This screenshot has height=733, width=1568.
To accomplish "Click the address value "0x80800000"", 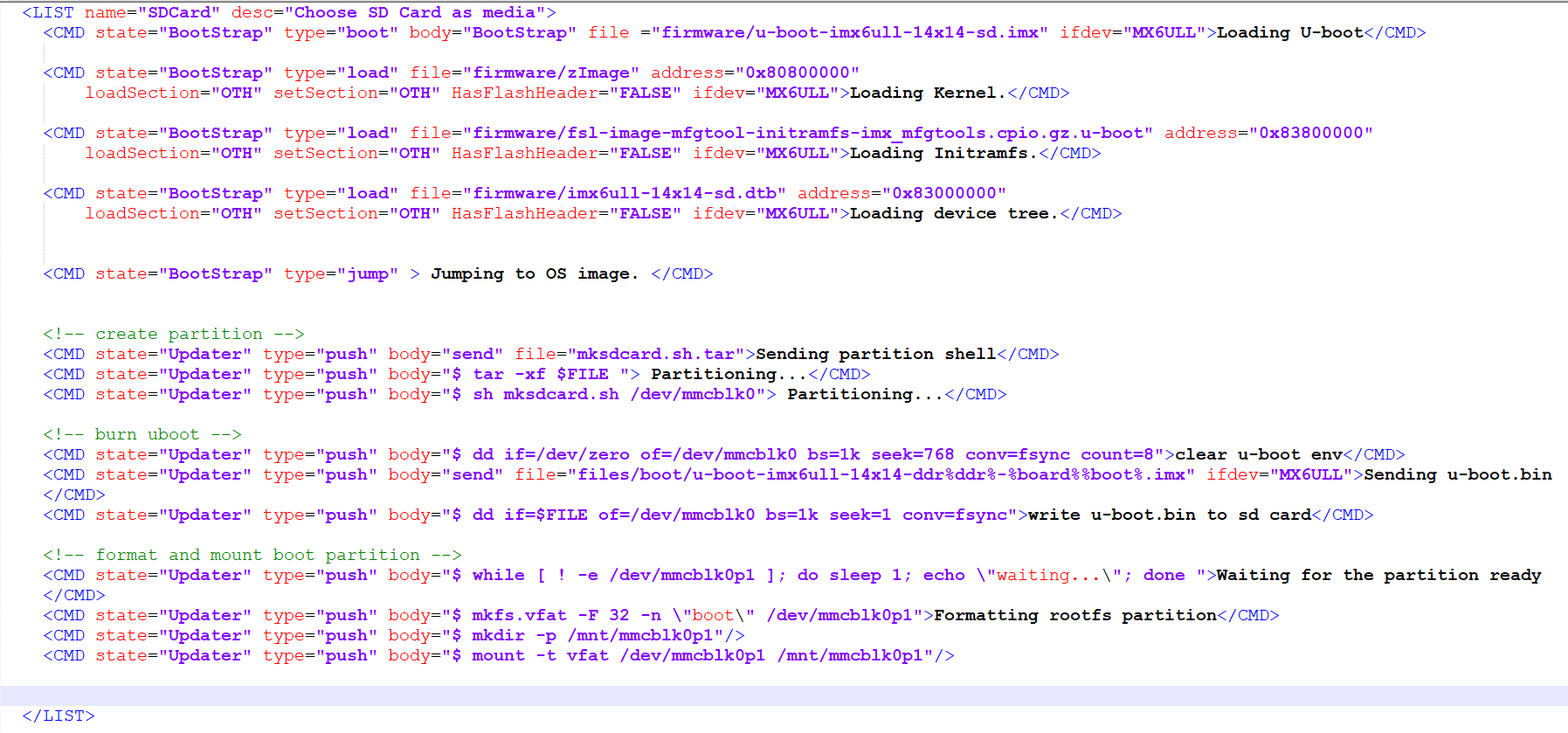I will point(798,73).
